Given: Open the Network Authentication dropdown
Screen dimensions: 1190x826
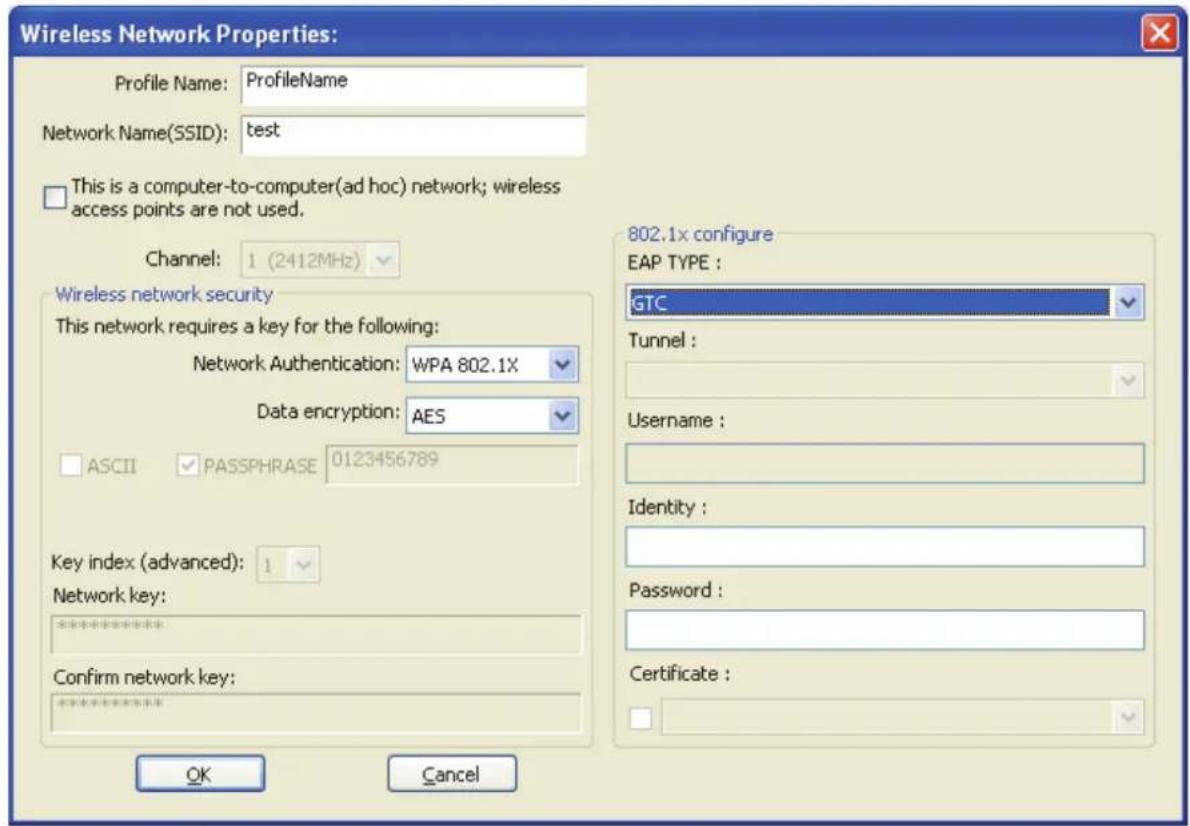Looking at the screenshot, I should click(x=492, y=366).
